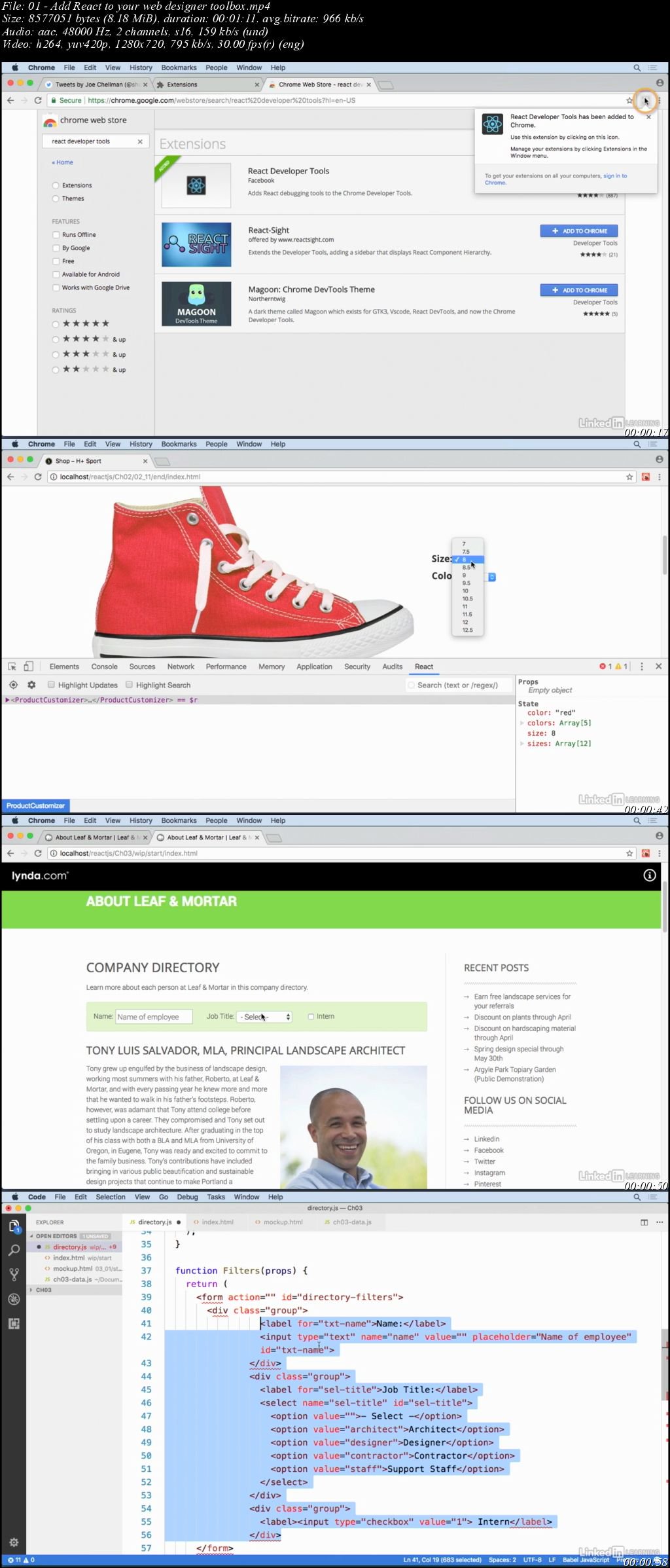Reload the Chrome Web Store page
This screenshot has width=670, height=1568.
pos(38,100)
